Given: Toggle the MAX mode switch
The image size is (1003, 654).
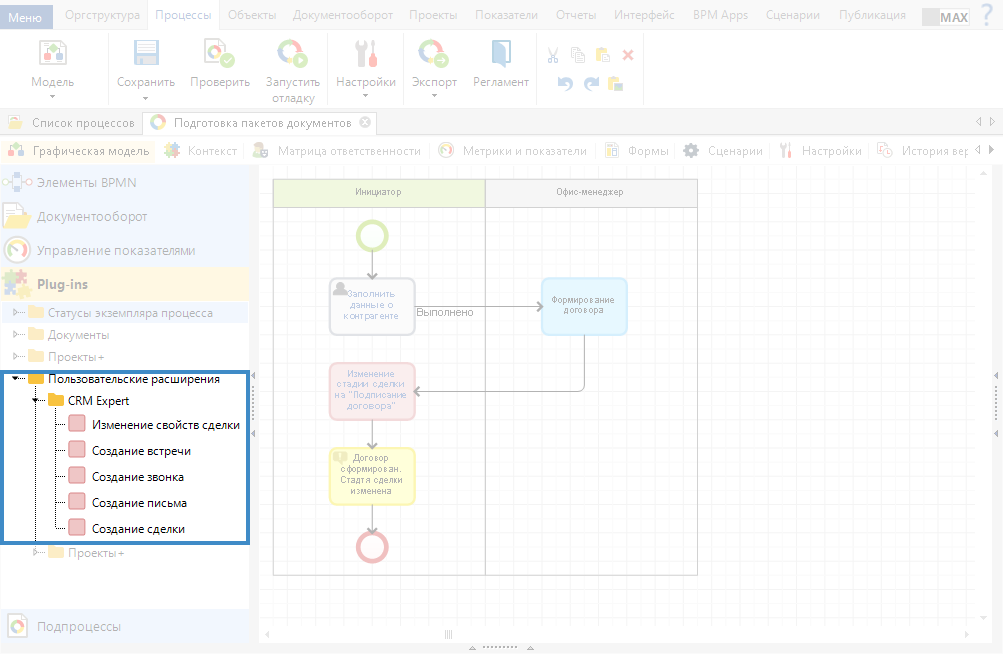Looking at the screenshot, I should (945, 16).
